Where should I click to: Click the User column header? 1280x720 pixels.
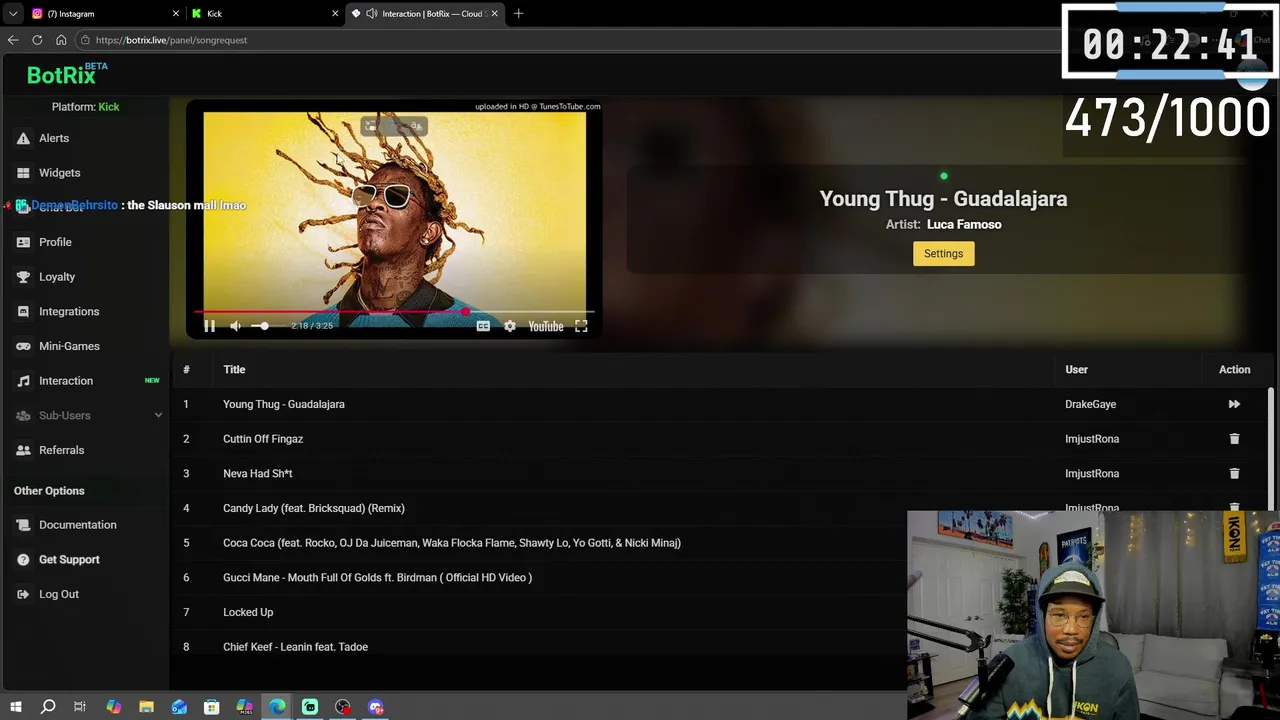pyautogui.click(x=1076, y=369)
